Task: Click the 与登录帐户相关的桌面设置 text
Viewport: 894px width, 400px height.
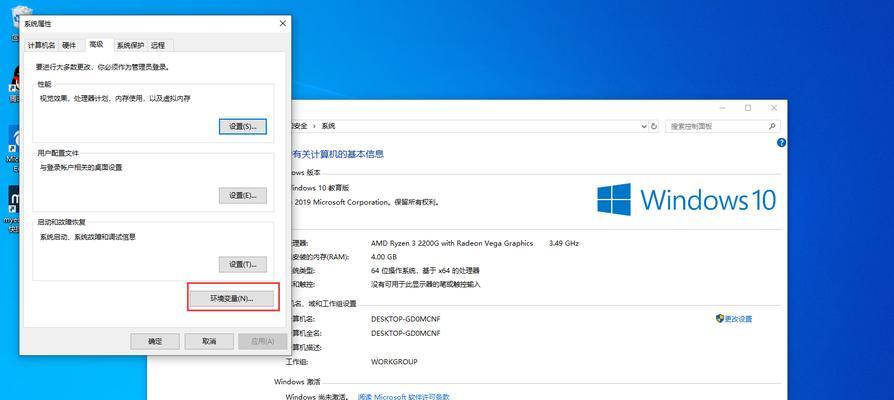Action: (80, 168)
